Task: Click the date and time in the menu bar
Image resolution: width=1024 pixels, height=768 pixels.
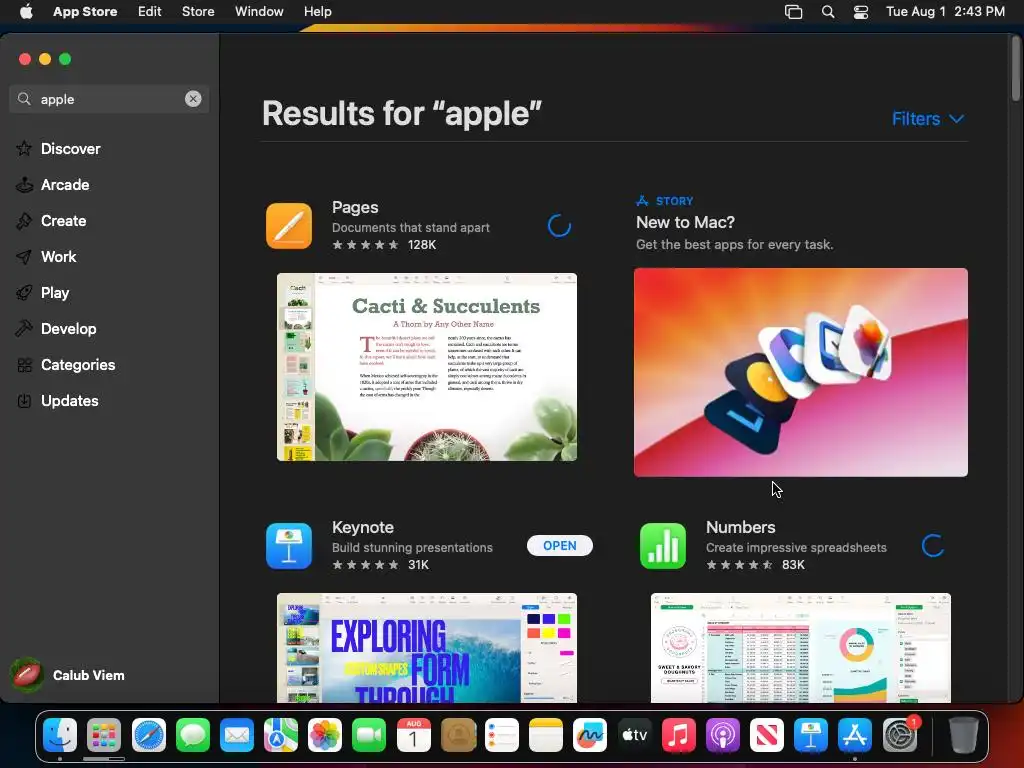Action: pyautogui.click(x=945, y=11)
